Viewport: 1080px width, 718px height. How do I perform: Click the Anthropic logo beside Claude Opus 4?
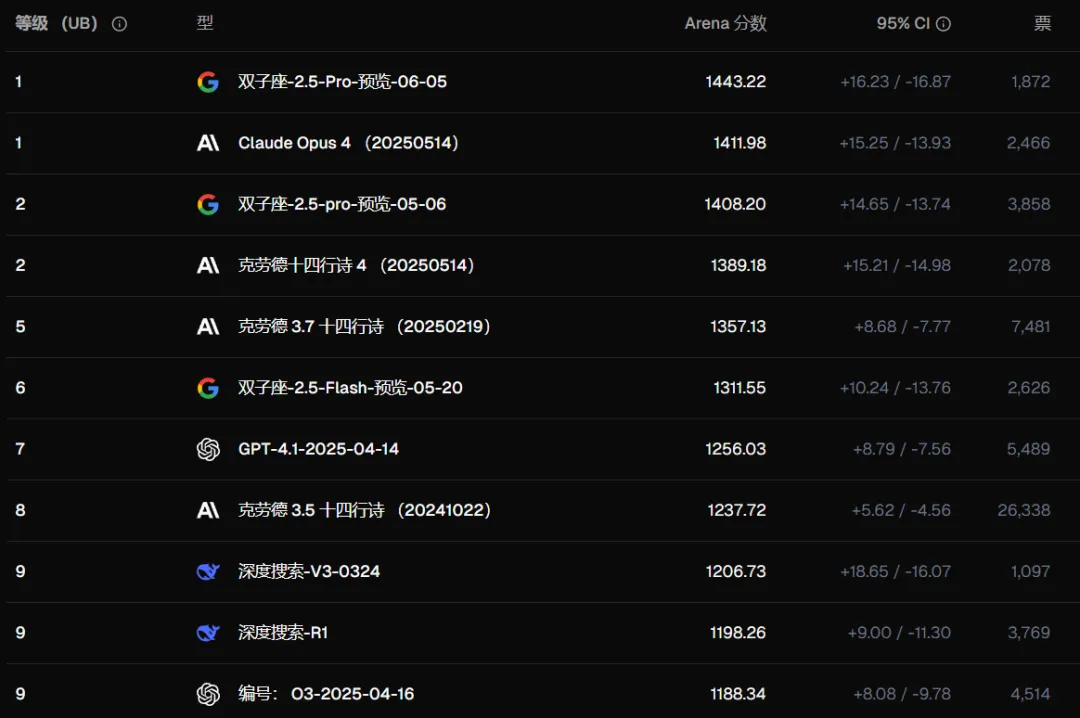208,143
